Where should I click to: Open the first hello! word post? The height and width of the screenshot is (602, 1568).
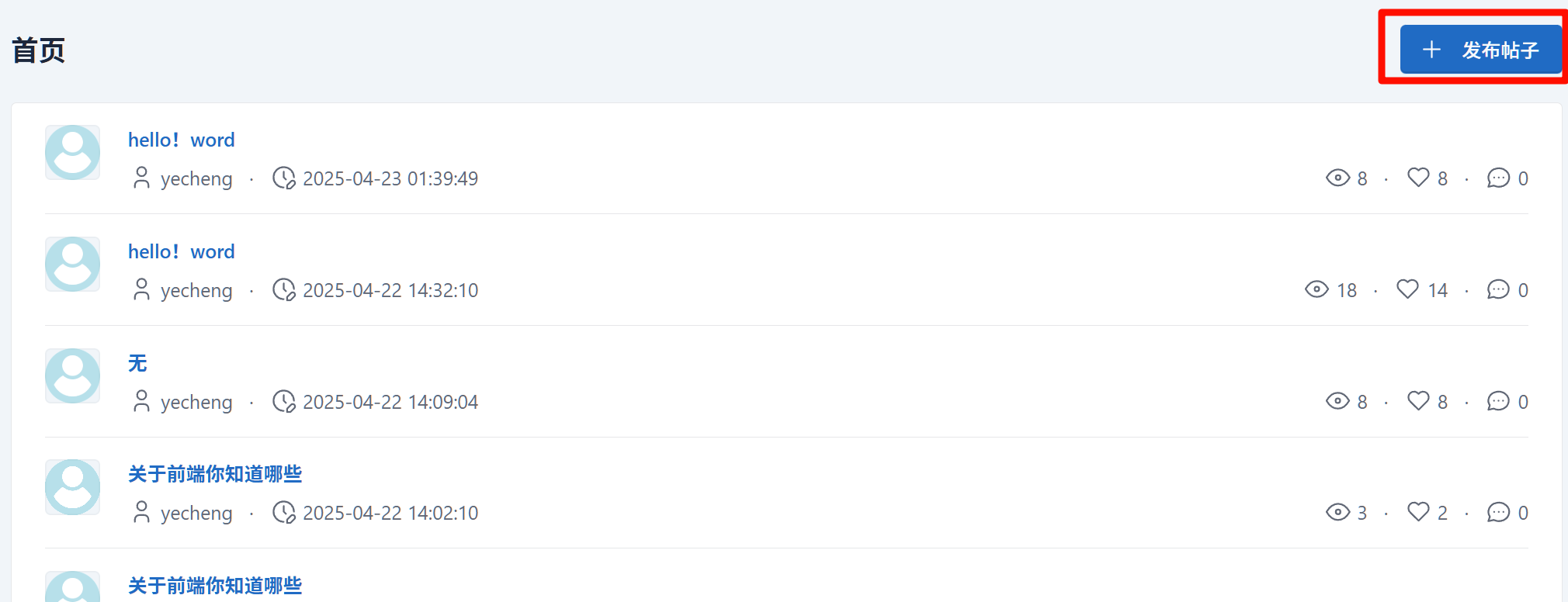pyautogui.click(x=181, y=140)
